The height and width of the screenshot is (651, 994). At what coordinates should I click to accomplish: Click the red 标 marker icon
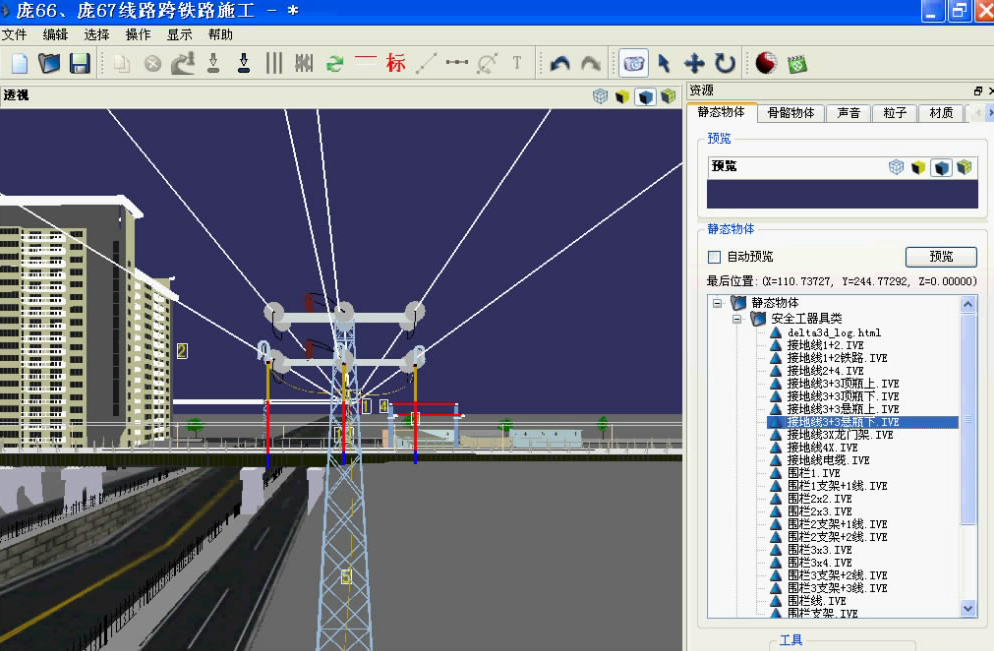(396, 63)
